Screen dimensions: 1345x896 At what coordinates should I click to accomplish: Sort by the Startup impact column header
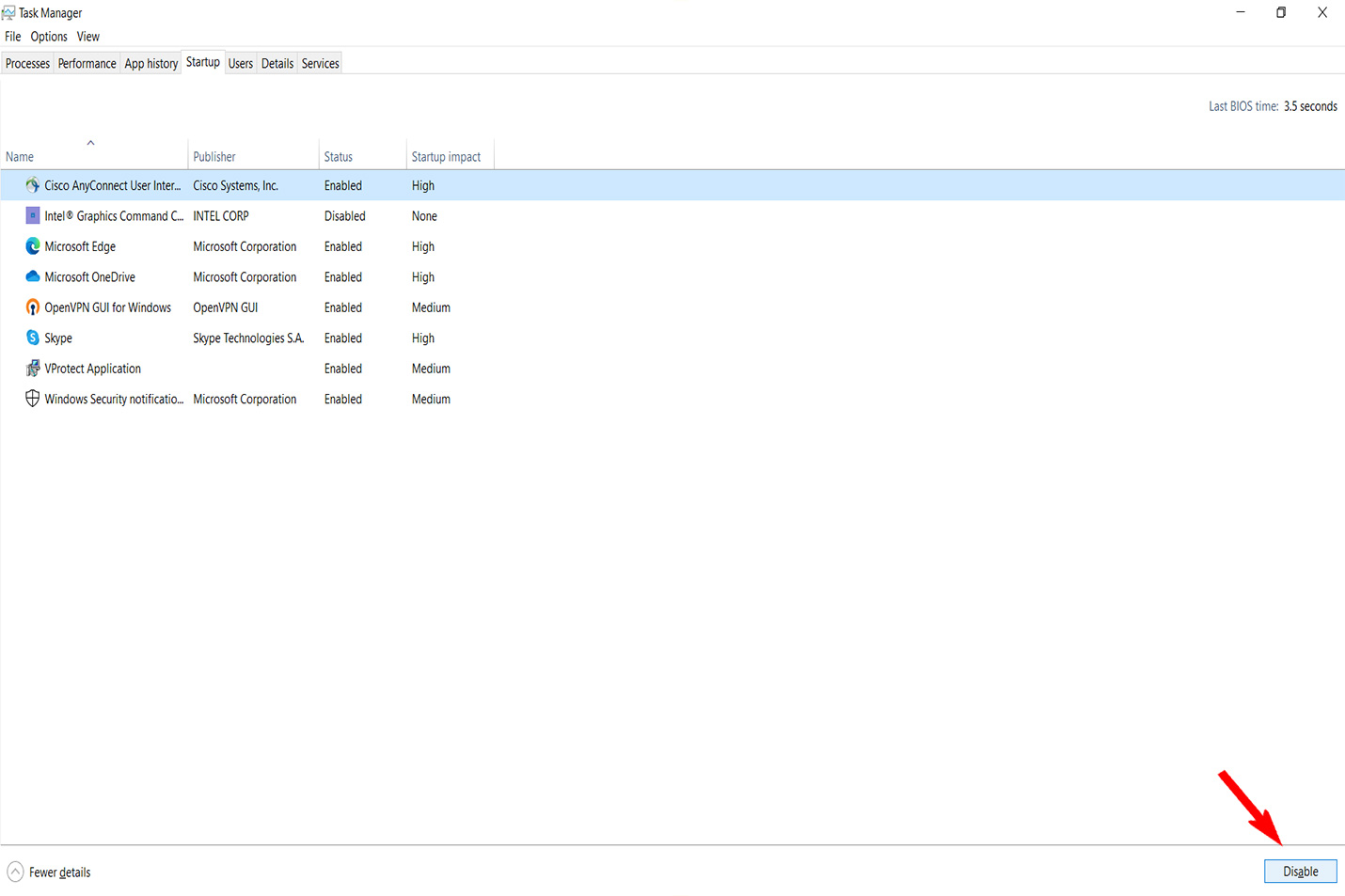450,156
